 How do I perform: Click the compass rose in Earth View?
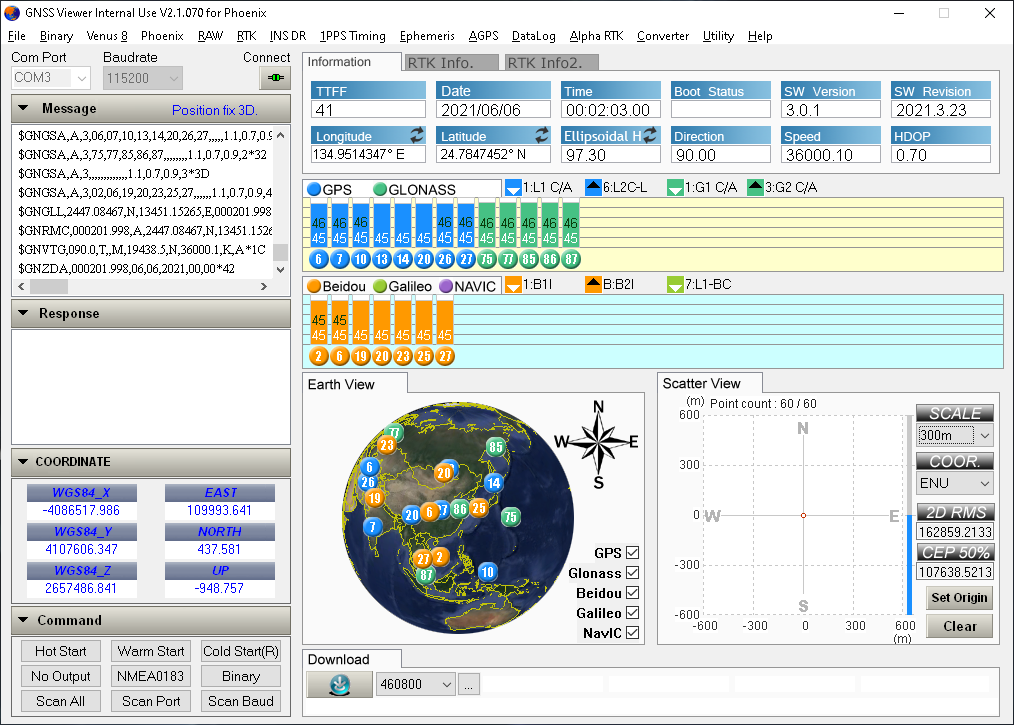click(598, 442)
